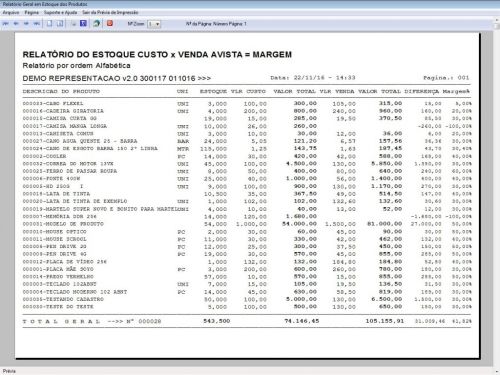Viewport: 500px width, 375px height.
Task: Click 'TOTAL GERAL' label in footer row
Action: tap(61, 321)
